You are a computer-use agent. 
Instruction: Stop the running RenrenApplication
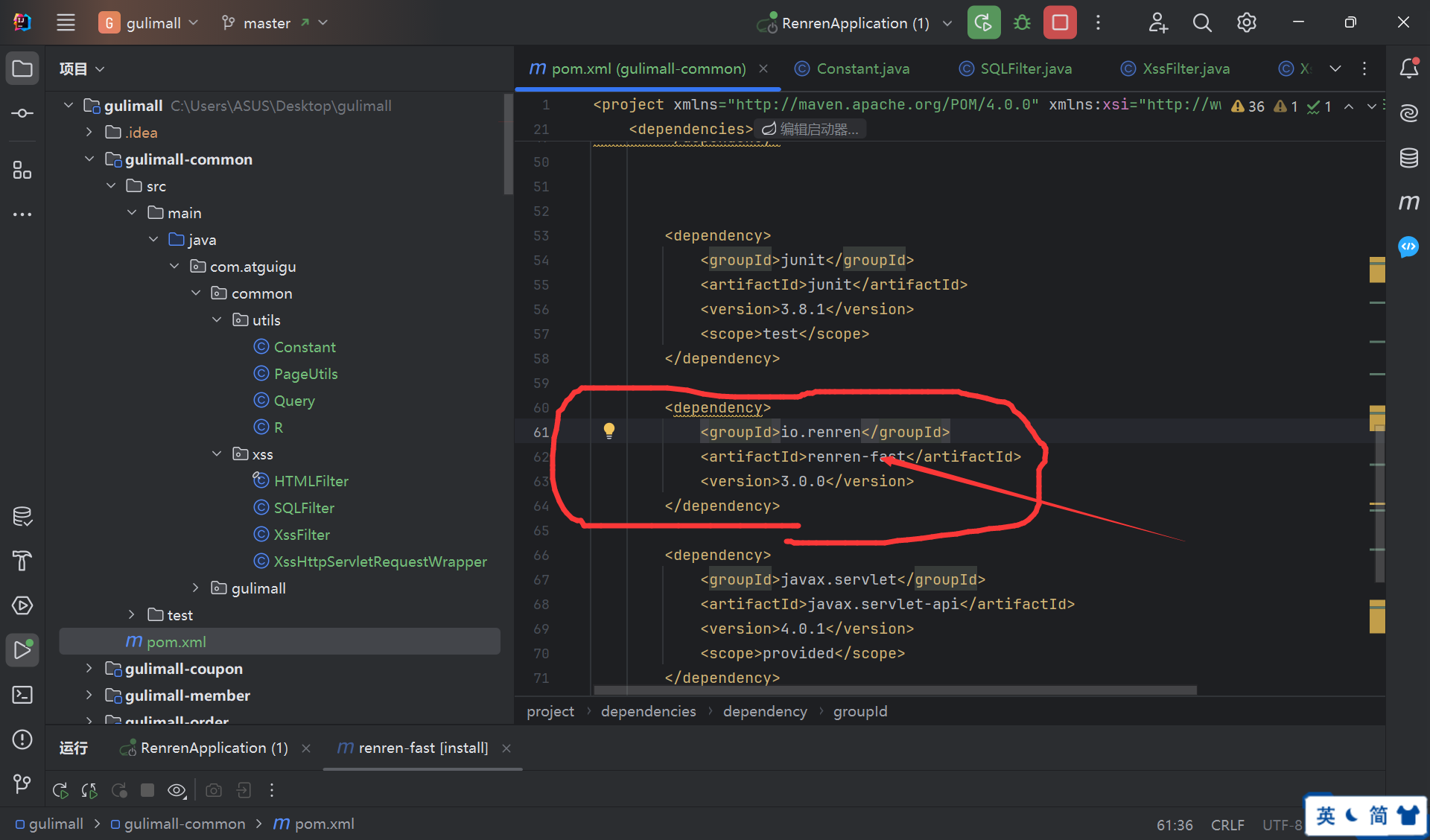(1060, 22)
